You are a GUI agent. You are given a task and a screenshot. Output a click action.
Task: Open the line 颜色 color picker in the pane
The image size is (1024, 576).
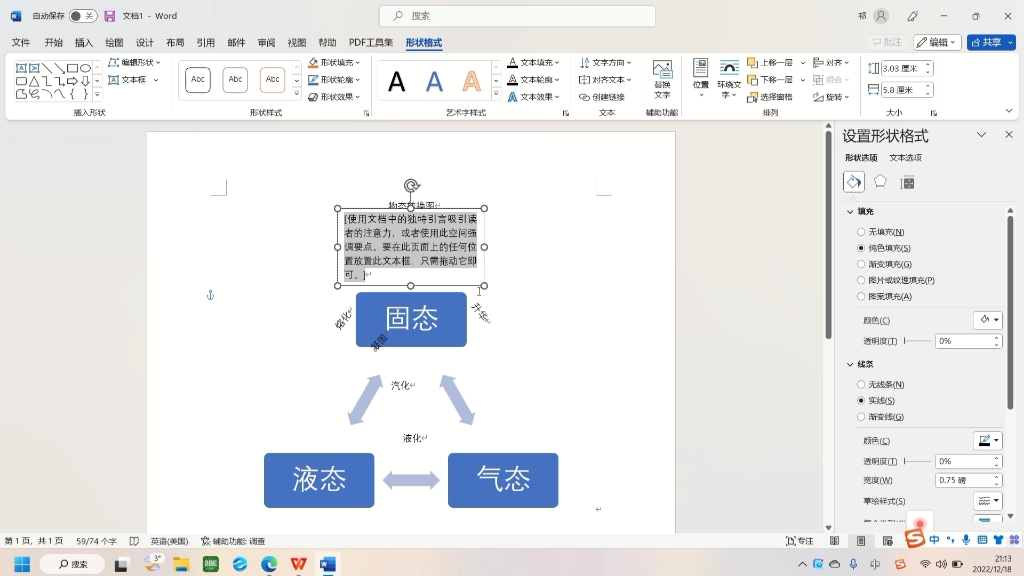(x=987, y=440)
